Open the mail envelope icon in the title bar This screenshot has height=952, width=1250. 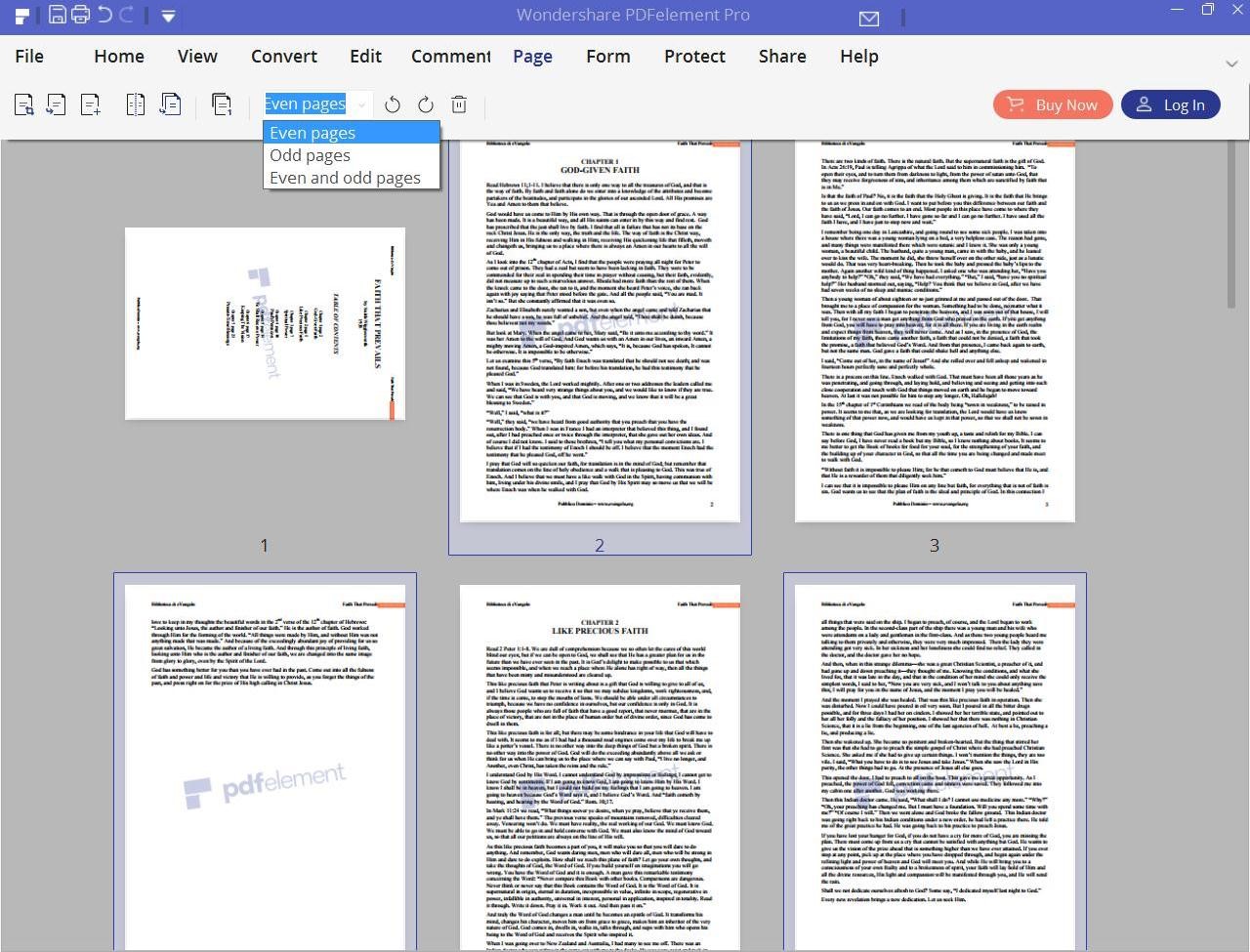pos(869,18)
